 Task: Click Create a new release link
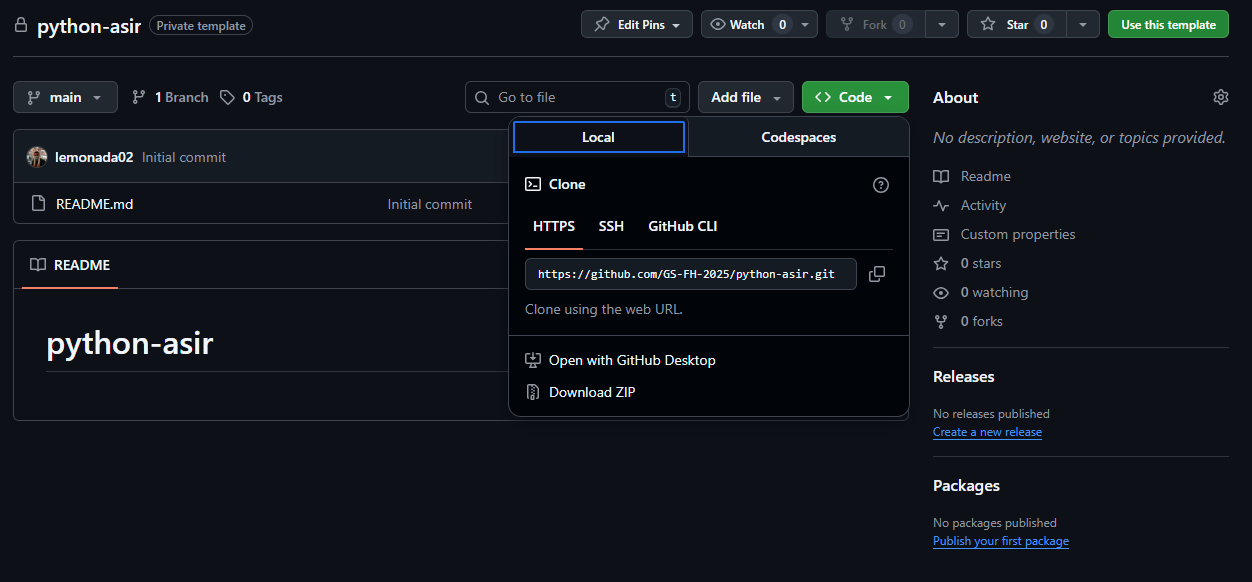point(987,432)
